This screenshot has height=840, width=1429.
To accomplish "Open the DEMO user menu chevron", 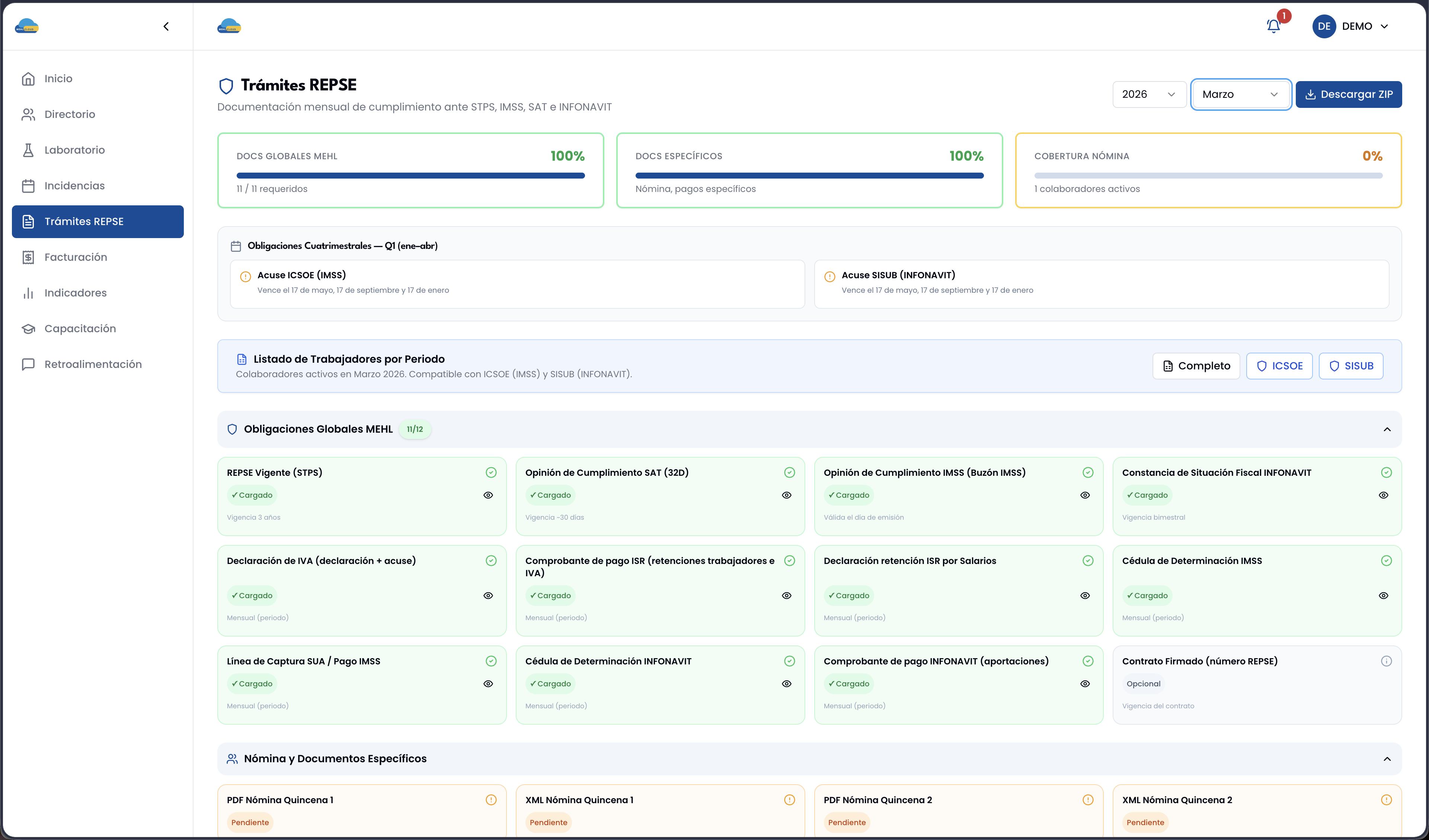I will 1384,26.
